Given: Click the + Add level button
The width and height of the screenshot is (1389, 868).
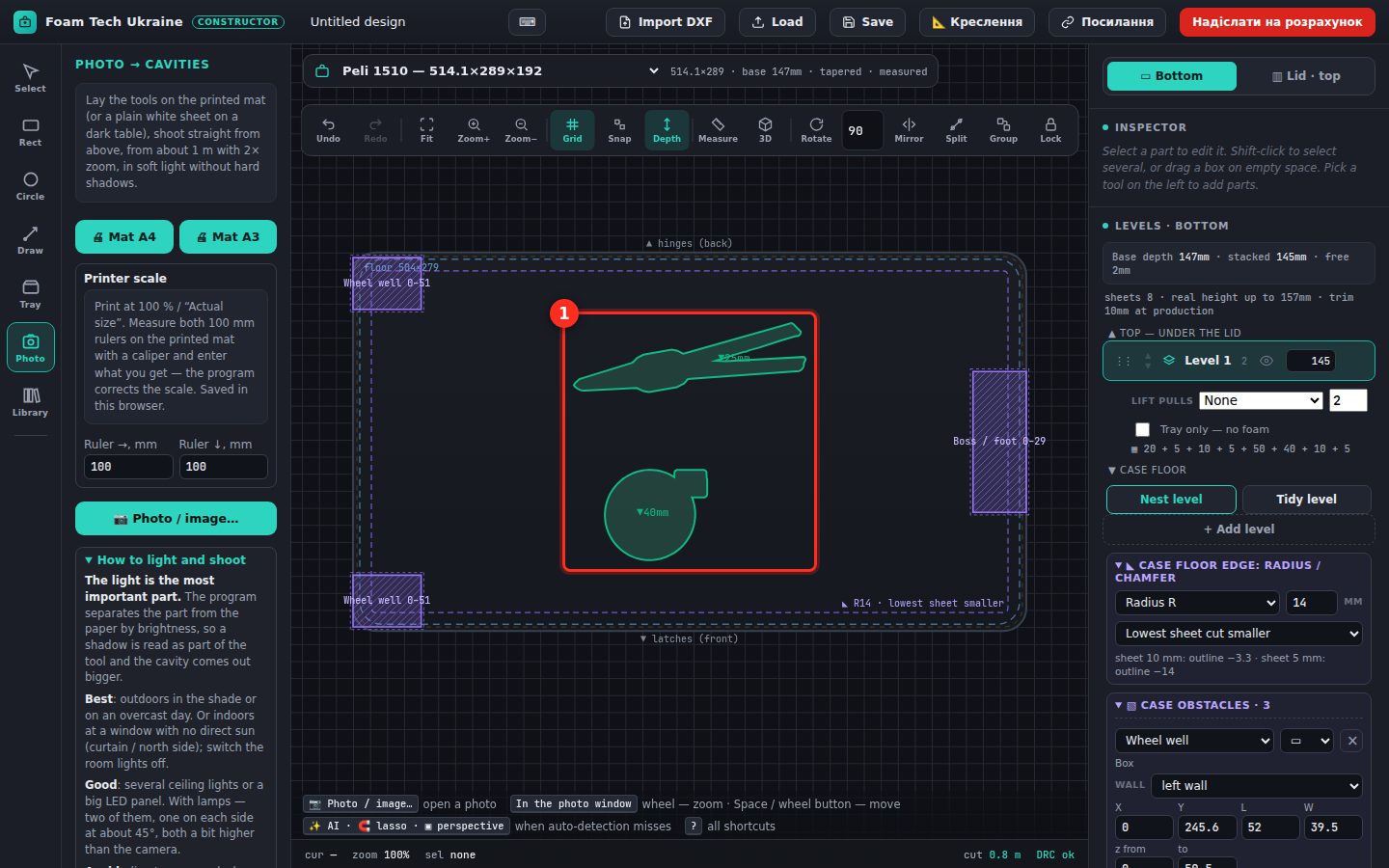Looking at the screenshot, I should coord(1239,529).
